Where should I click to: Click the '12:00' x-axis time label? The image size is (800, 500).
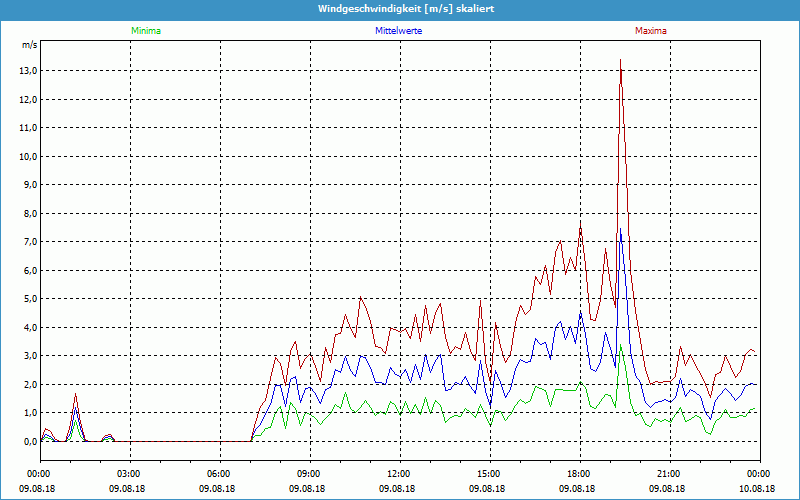tap(400, 473)
